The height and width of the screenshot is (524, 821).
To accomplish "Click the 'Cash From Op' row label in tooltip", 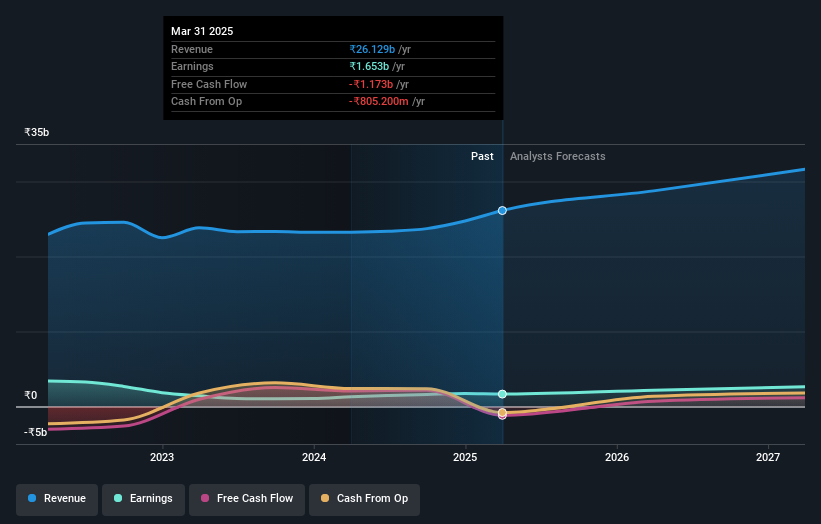I will tap(206, 102).
